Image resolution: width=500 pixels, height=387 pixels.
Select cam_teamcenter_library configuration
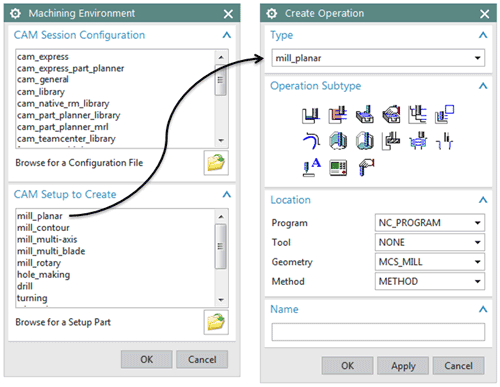[66, 139]
